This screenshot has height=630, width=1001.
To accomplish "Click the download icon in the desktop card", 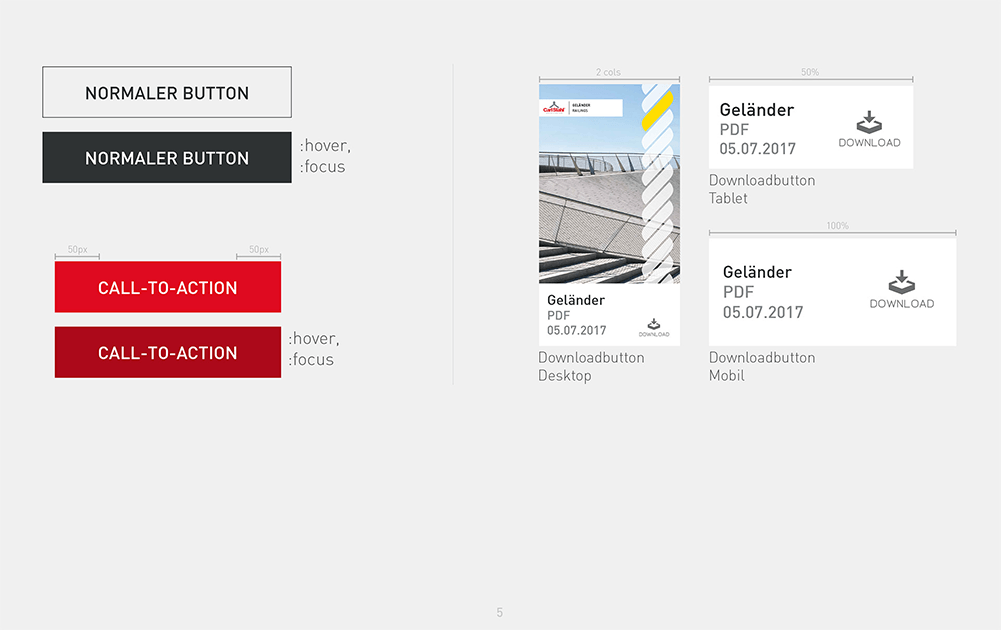I will point(654,324).
